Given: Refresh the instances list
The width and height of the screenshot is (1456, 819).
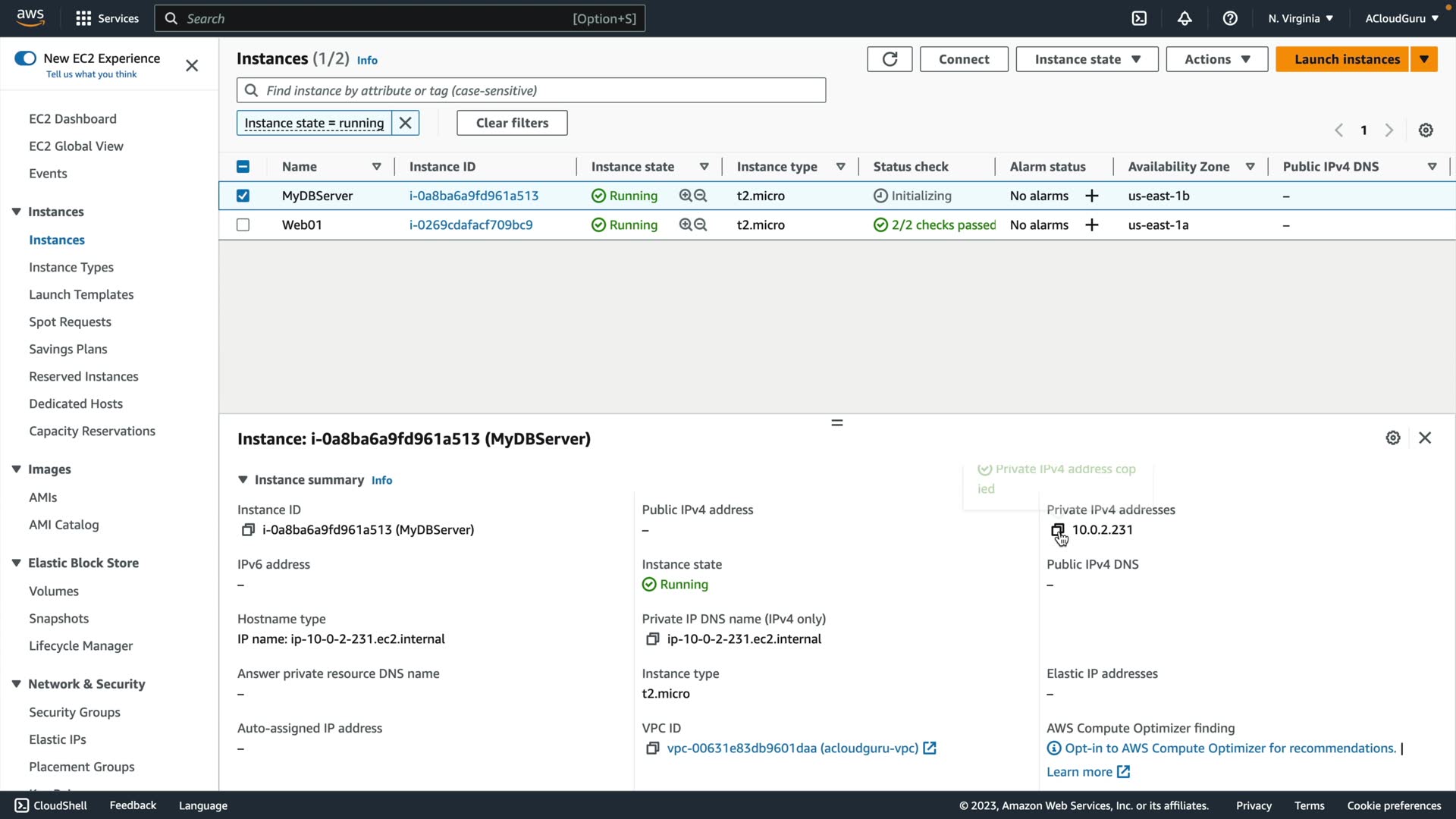Looking at the screenshot, I should coord(890,59).
